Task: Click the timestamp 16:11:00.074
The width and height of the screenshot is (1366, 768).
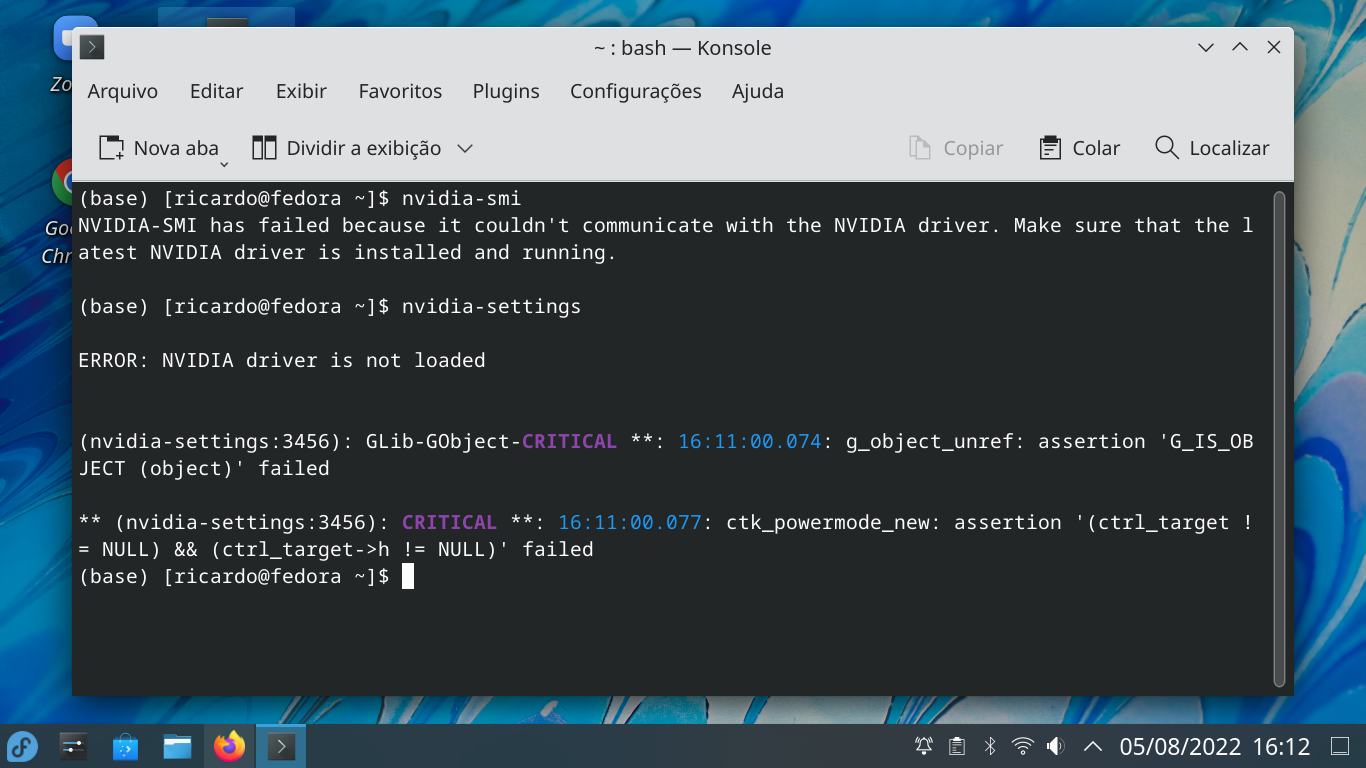Action: (749, 441)
